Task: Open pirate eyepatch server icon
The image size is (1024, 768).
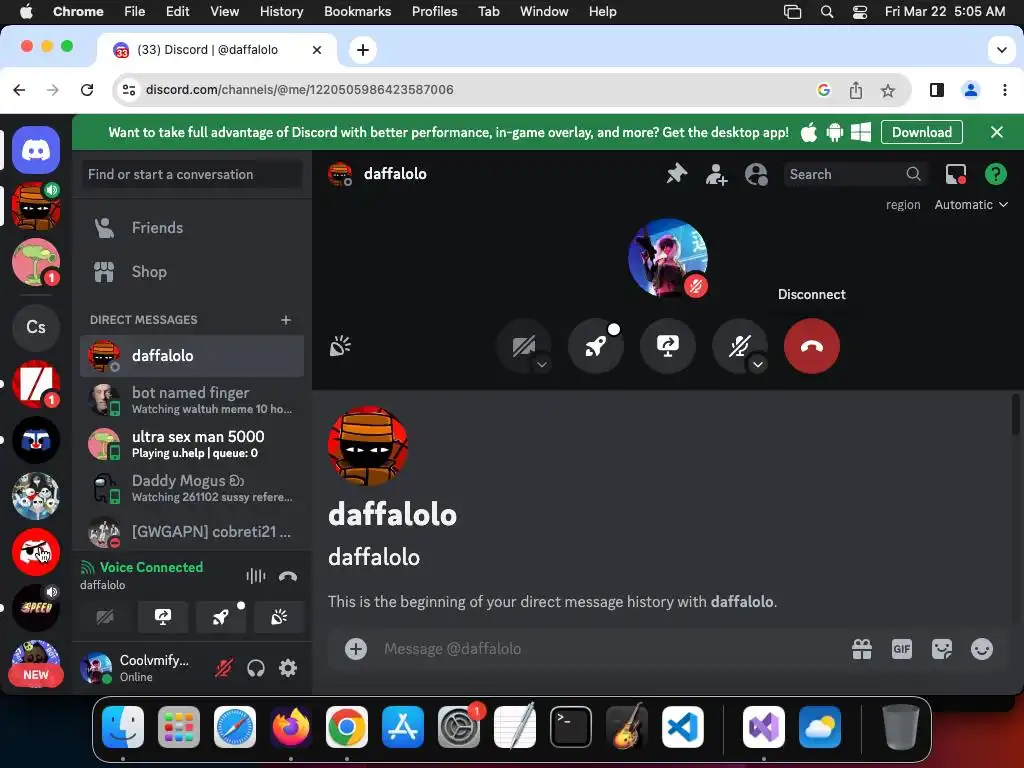Action: click(x=36, y=552)
